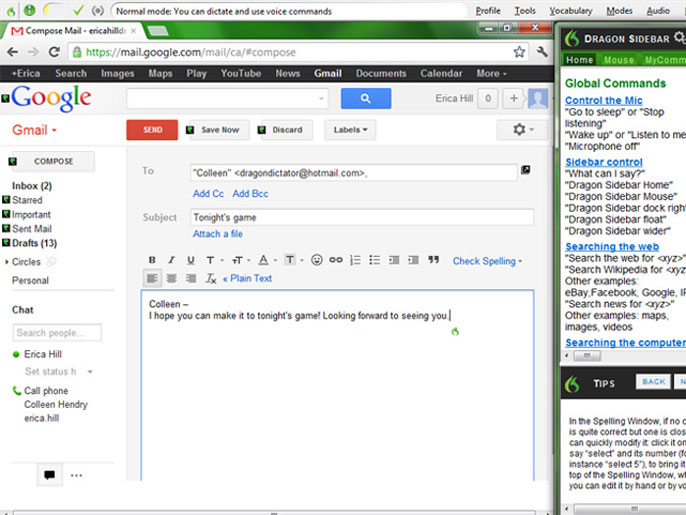686x515 pixels.
Task: Open the 'Attach a file' link
Action: [x=218, y=234]
